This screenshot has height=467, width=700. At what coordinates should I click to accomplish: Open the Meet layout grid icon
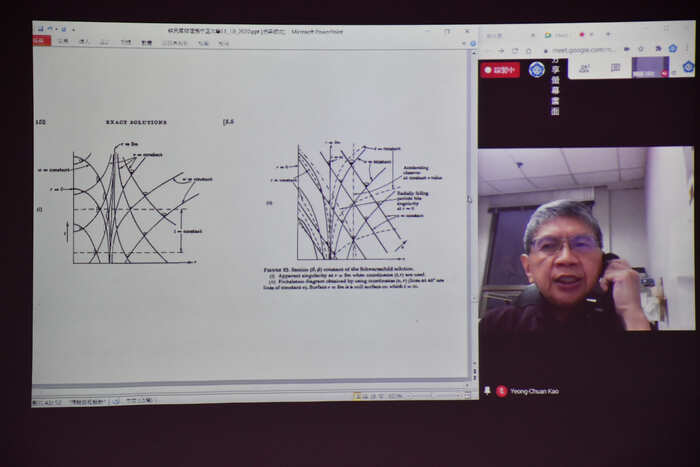[616, 67]
